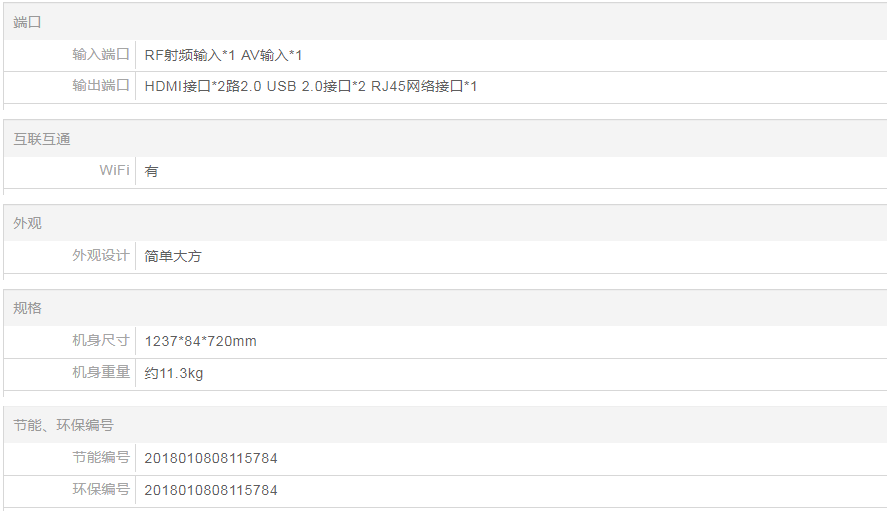Click the RF射频输入*1 AV输入*1 value
This screenshot has height=511, width=890.
[223, 56]
